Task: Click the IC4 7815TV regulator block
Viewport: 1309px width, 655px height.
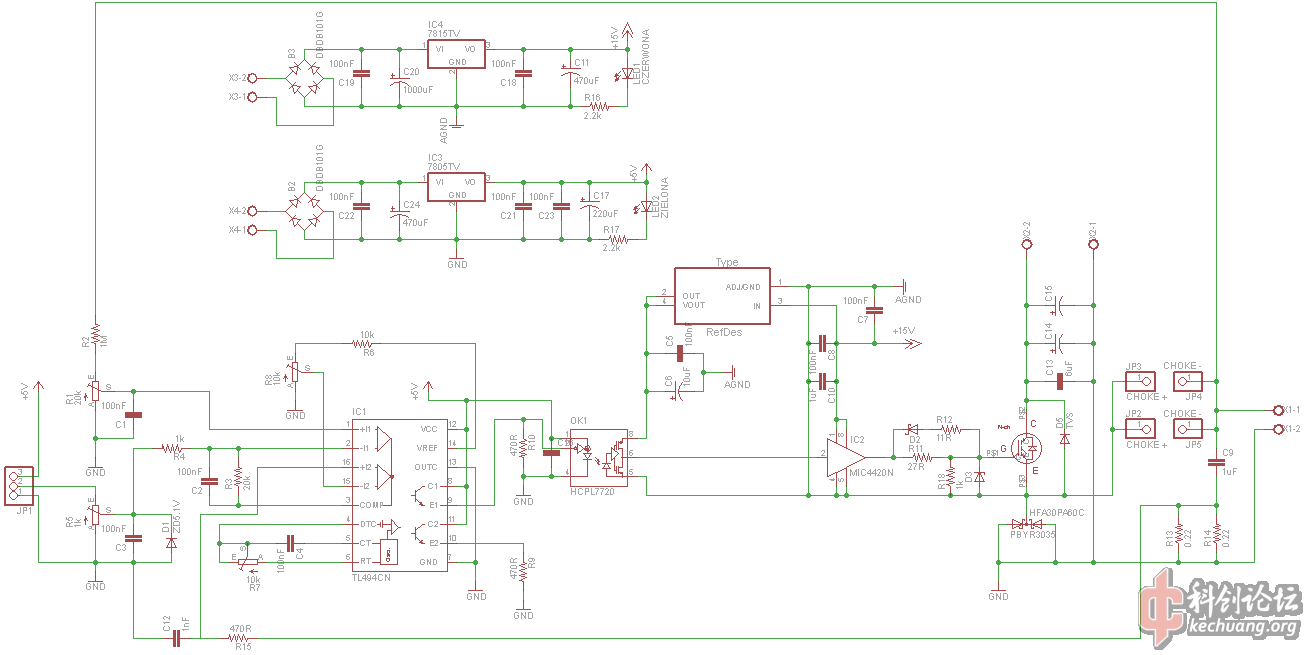Action: click(457, 54)
